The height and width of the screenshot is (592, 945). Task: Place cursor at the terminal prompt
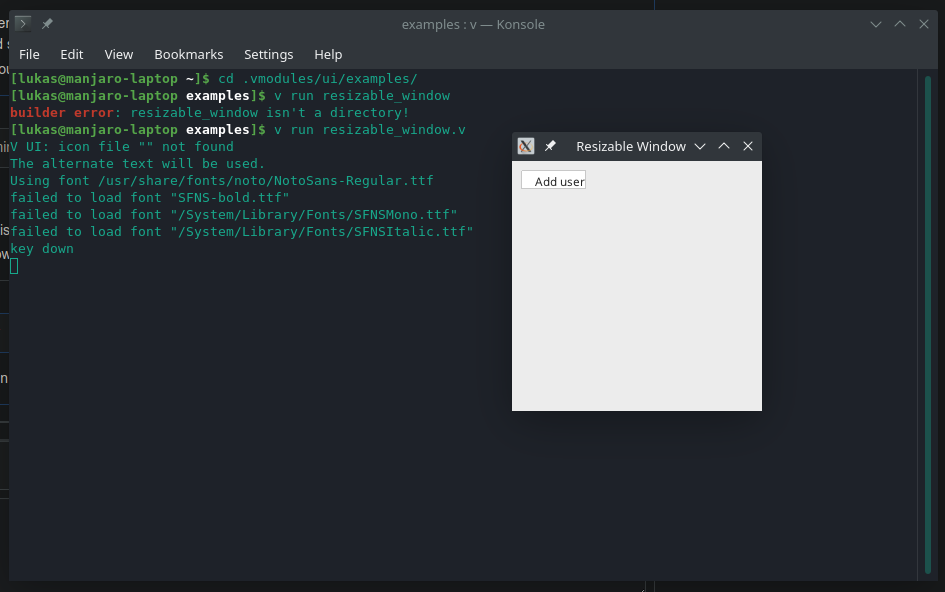[13, 266]
